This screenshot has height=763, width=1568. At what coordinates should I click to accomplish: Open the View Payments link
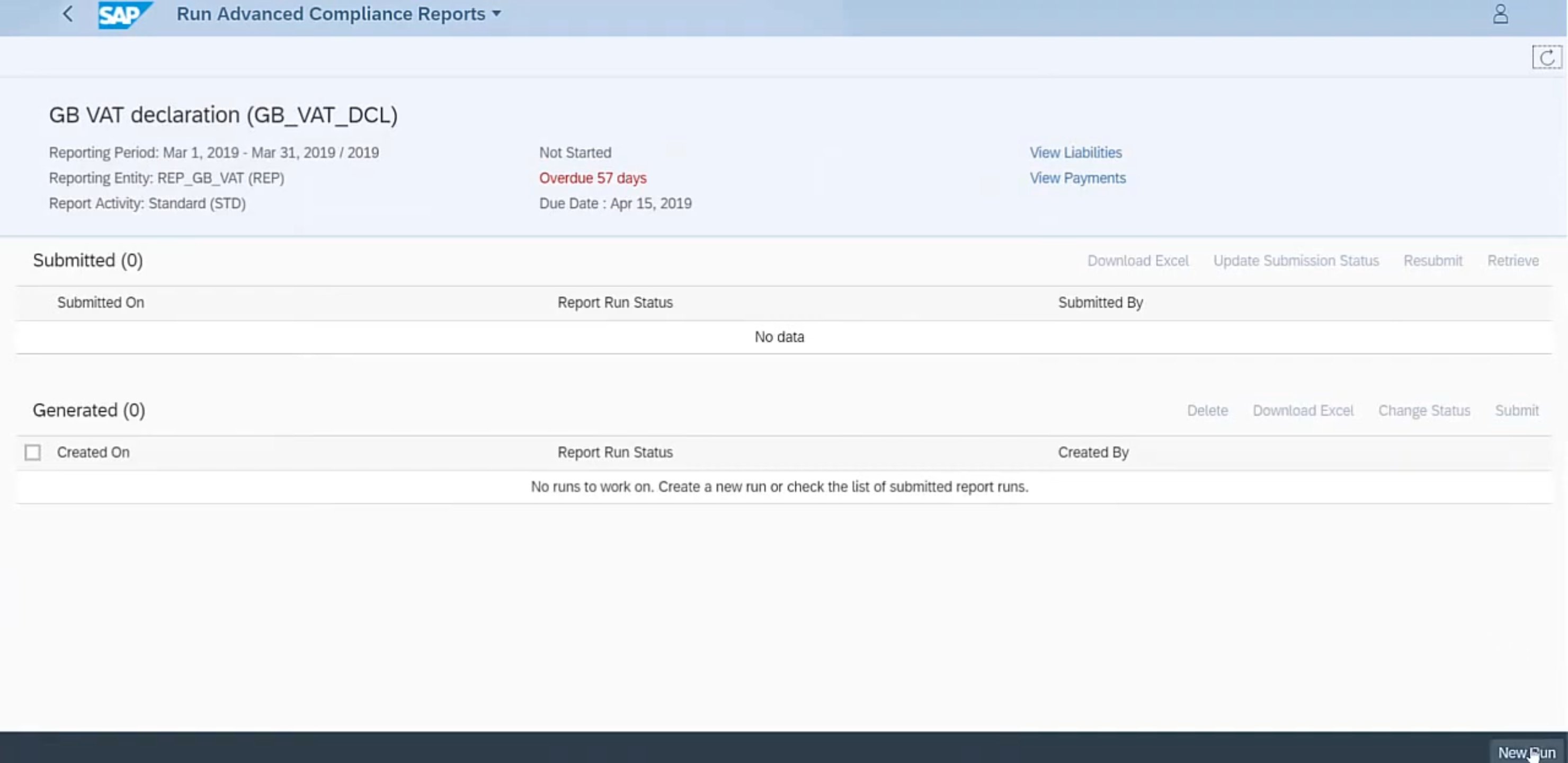[1077, 179]
